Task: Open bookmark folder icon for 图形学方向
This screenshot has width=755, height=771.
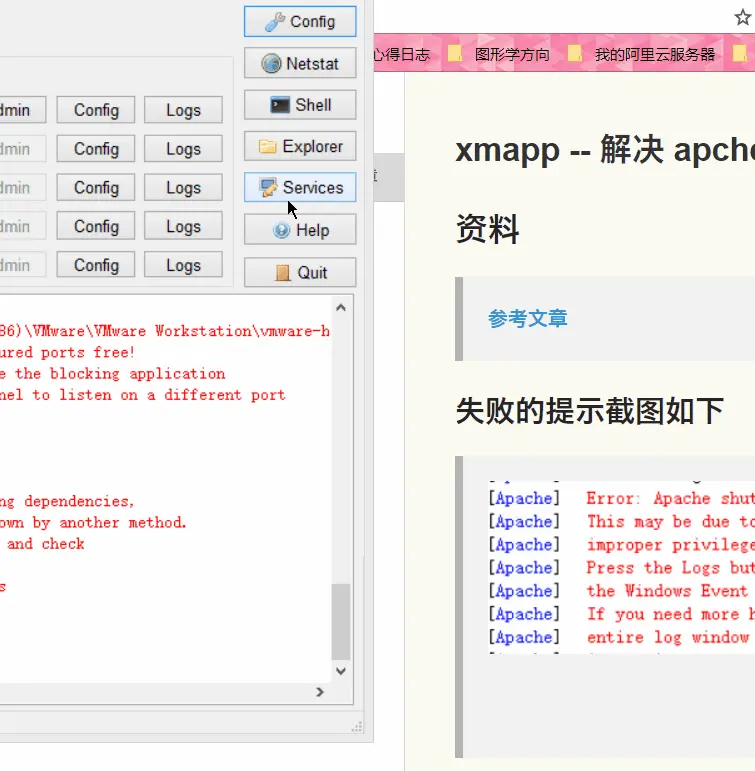Action: click(x=454, y=53)
